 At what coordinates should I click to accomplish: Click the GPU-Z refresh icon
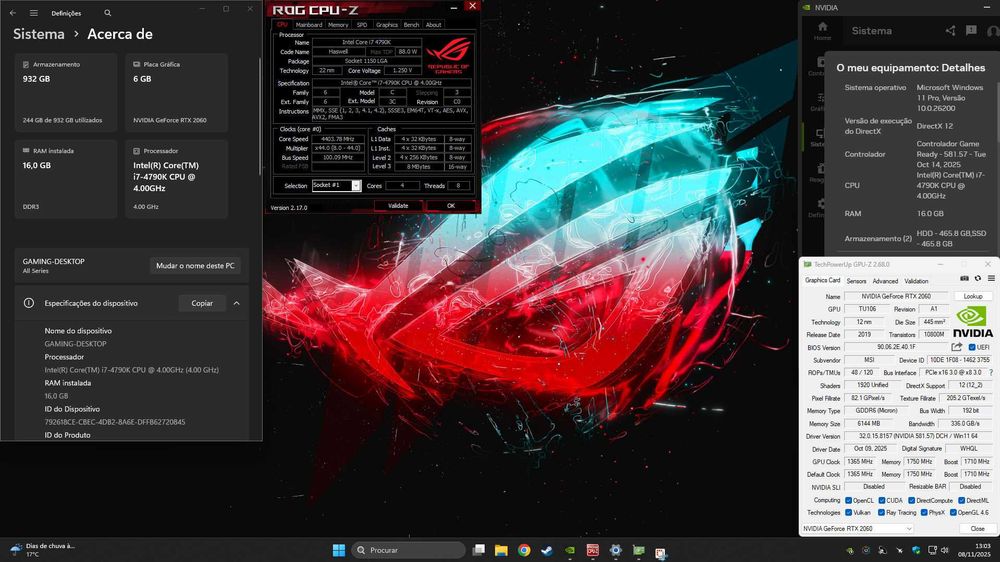pos(978,279)
